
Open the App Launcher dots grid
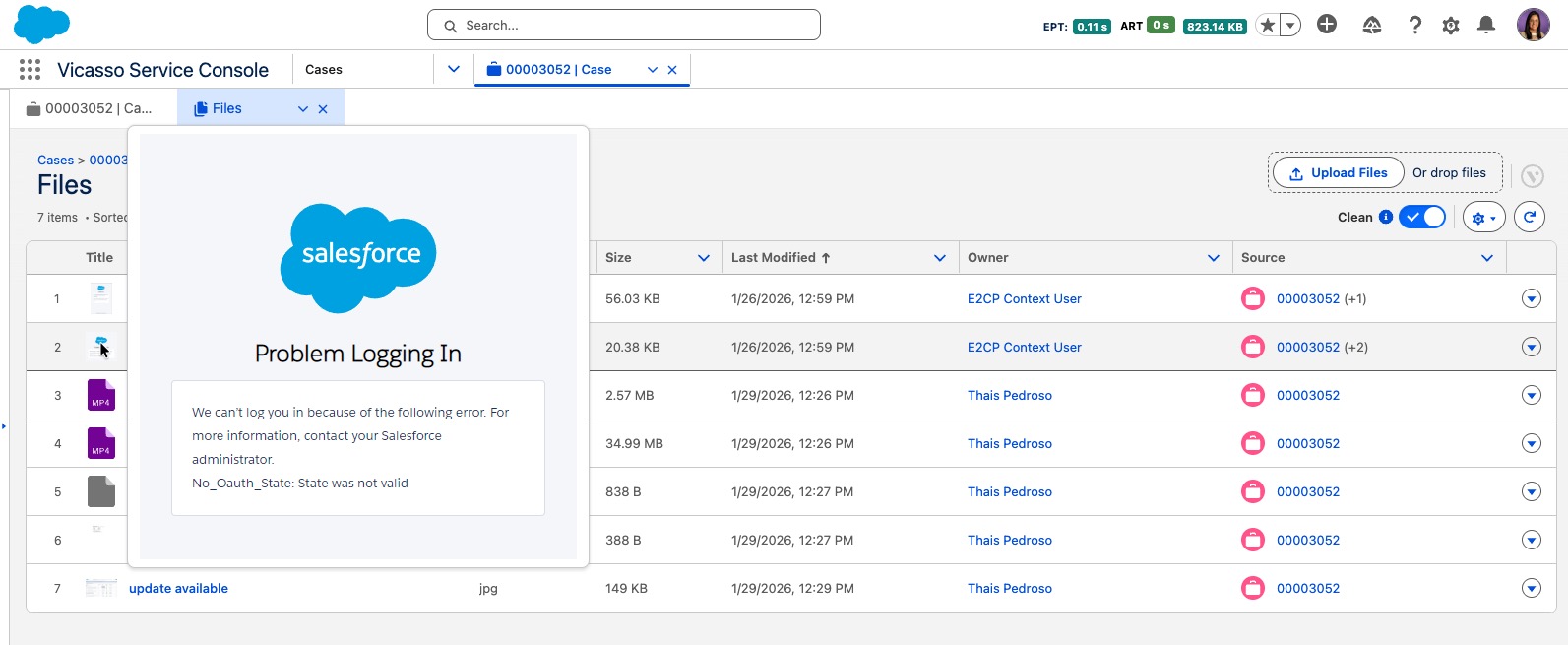coord(31,69)
